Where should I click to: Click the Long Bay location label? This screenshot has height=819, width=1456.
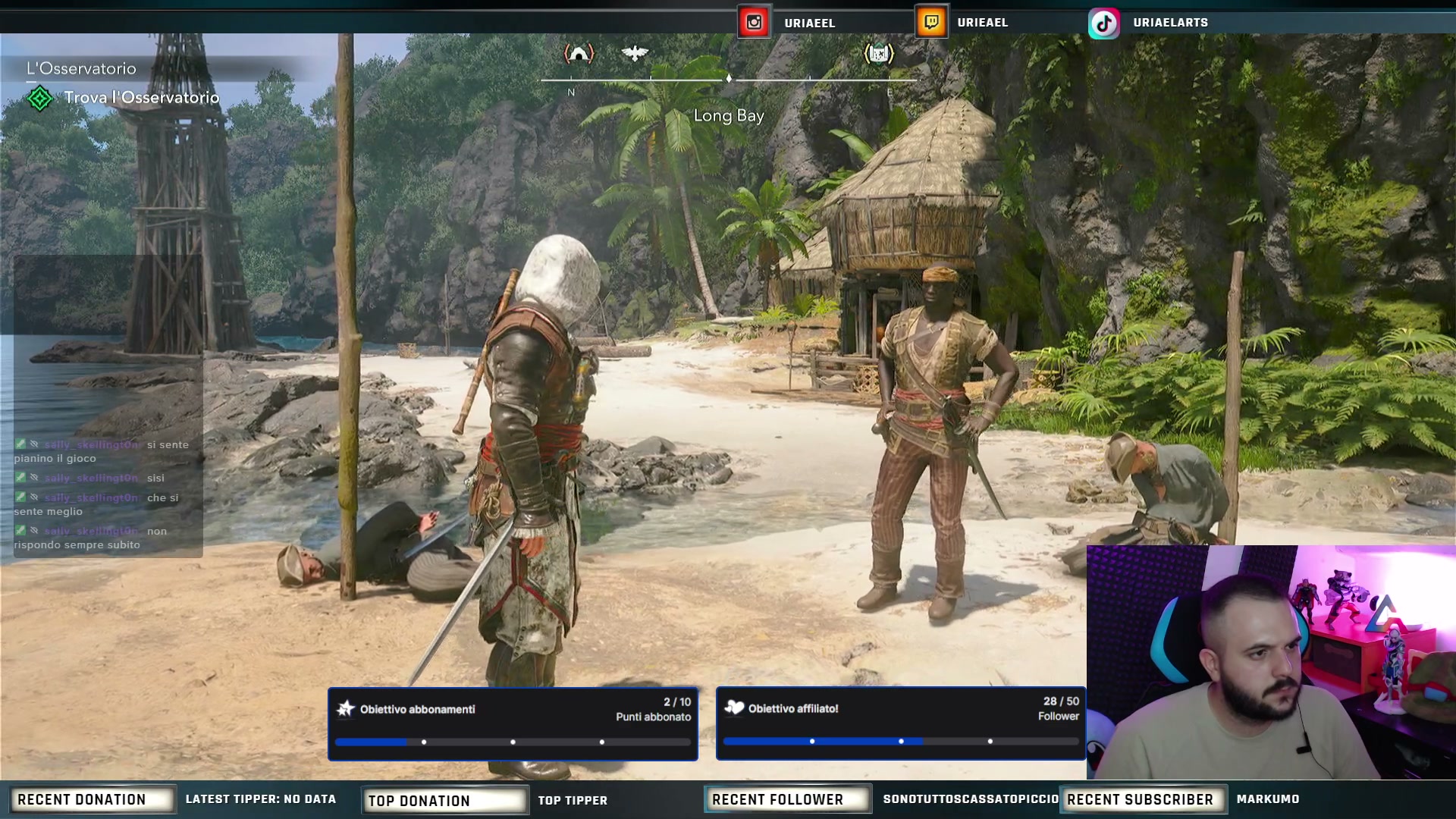tap(729, 115)
